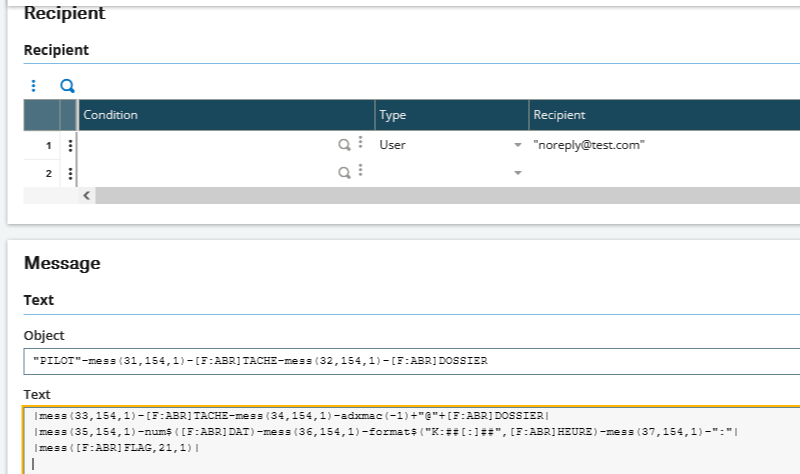Image resolution: width=800 pixels, height=474 pixels.
Task: Open row 2 line actions menu
Action: point(70,173)
